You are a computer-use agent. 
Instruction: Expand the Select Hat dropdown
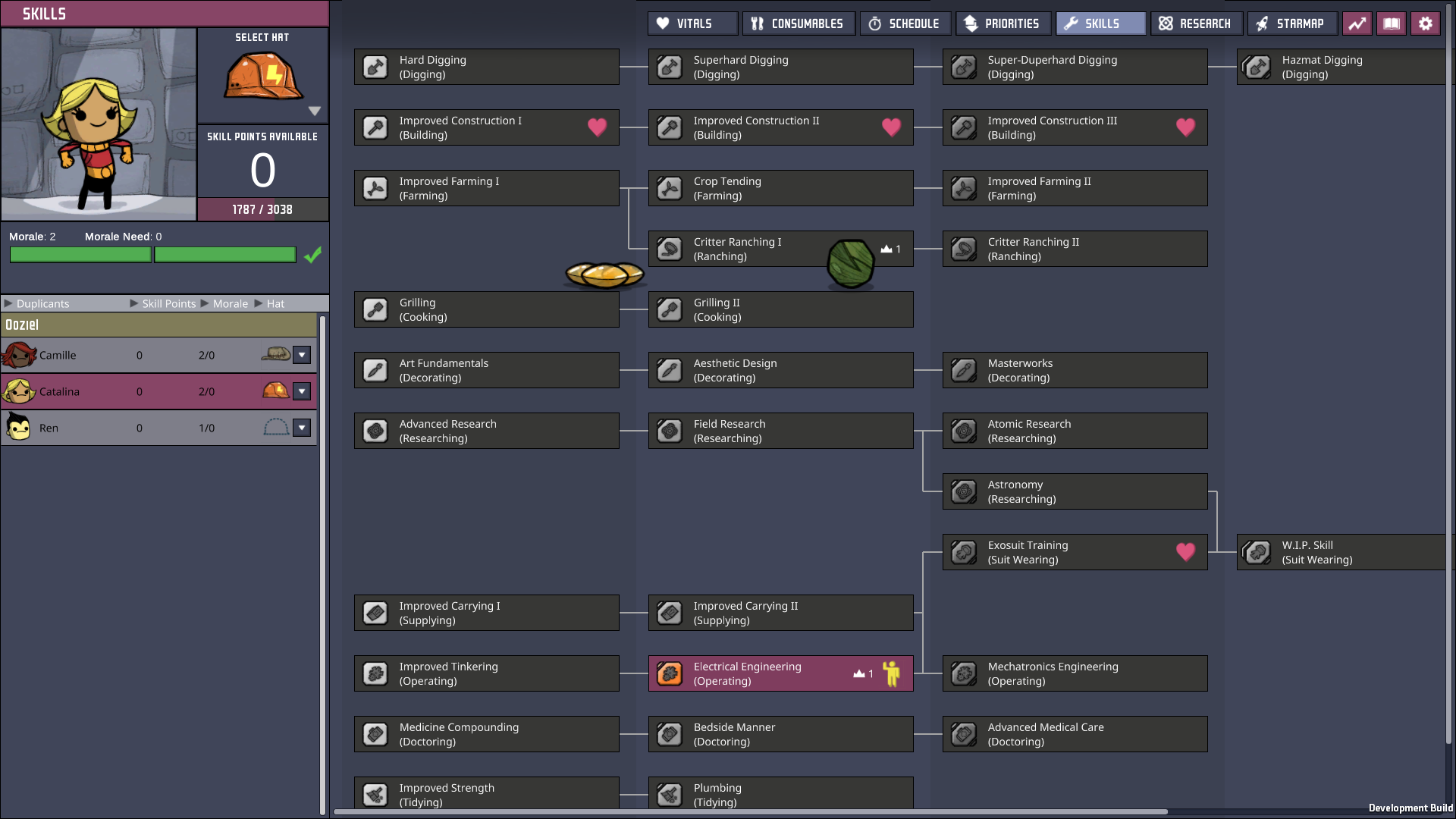click(315, 111)
